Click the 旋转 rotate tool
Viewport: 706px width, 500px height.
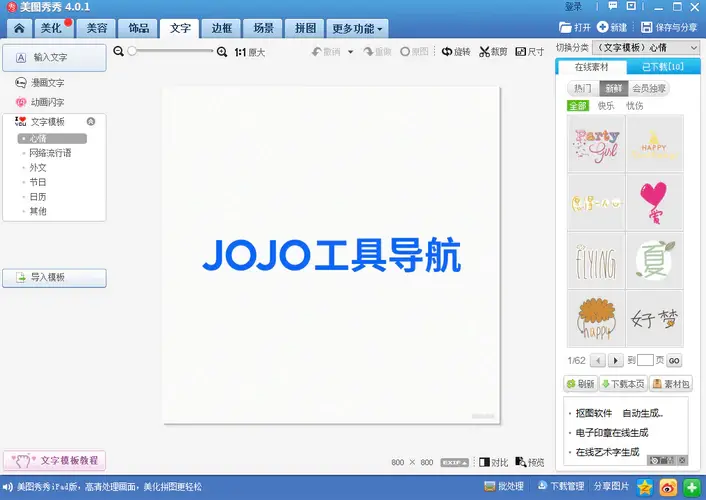click(456, 52)
